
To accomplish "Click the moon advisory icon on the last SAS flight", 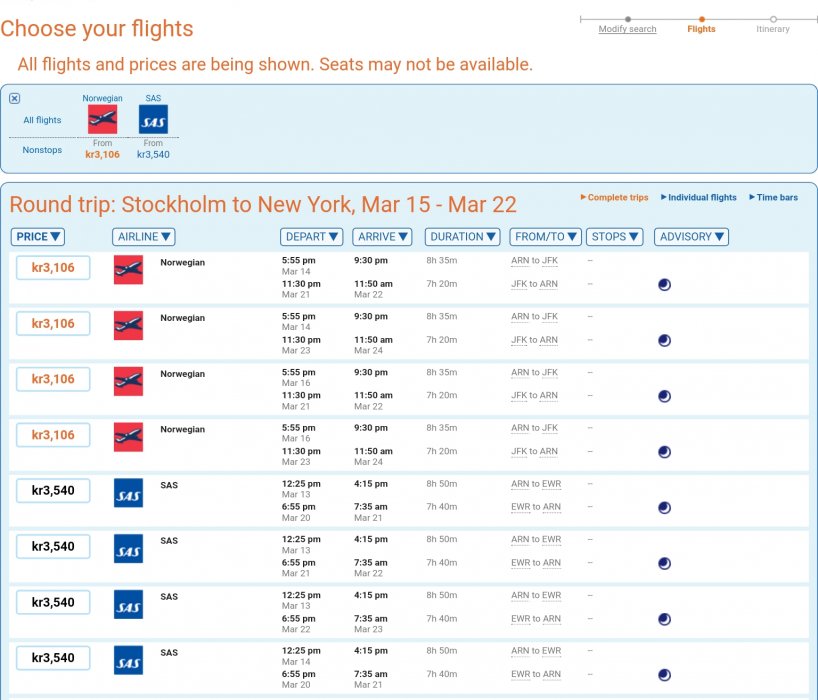I will click(664, 675).
